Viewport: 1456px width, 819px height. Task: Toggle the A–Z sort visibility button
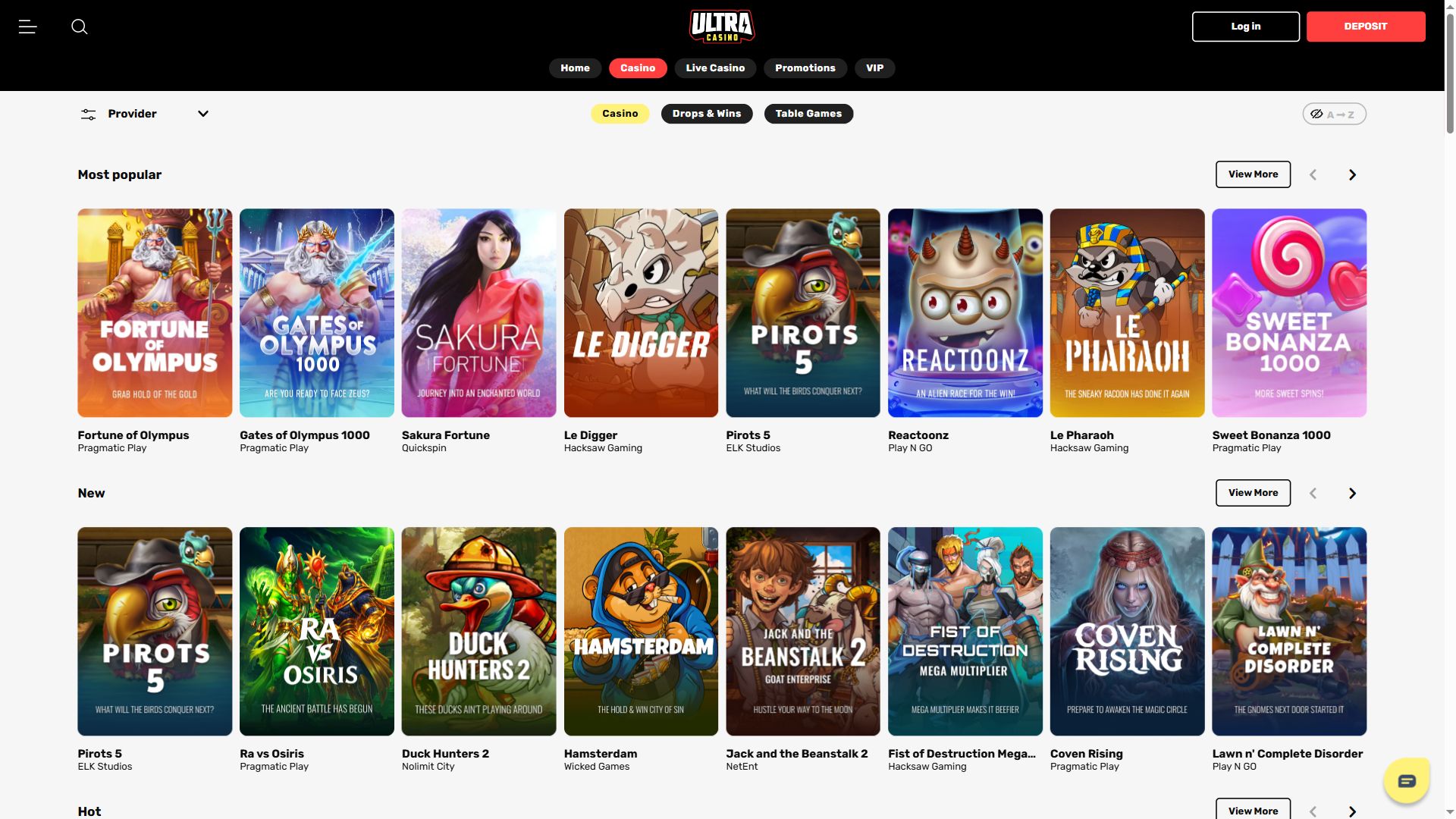1334,114
